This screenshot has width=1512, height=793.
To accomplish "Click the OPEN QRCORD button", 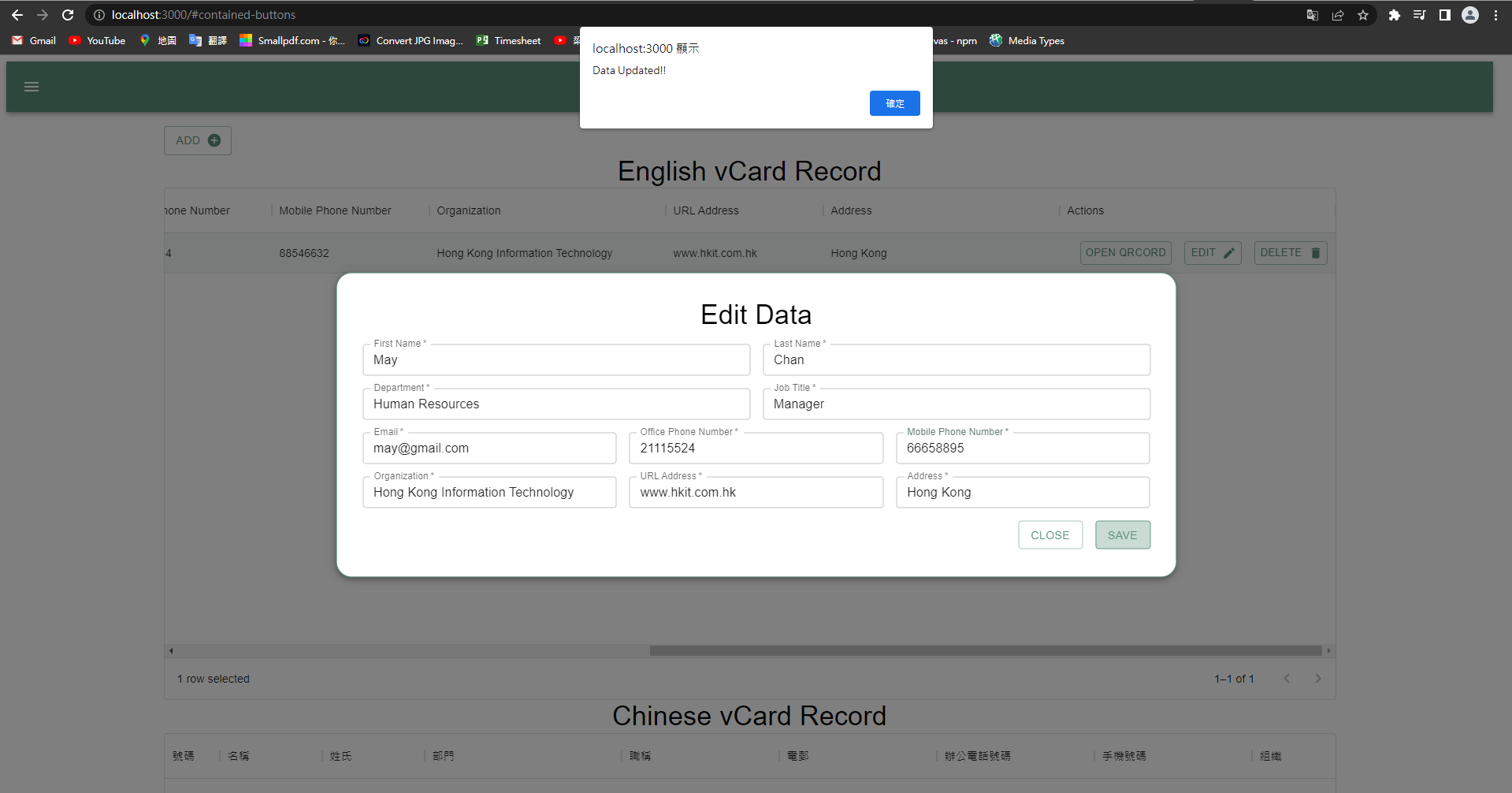I will coord(1125,253).
